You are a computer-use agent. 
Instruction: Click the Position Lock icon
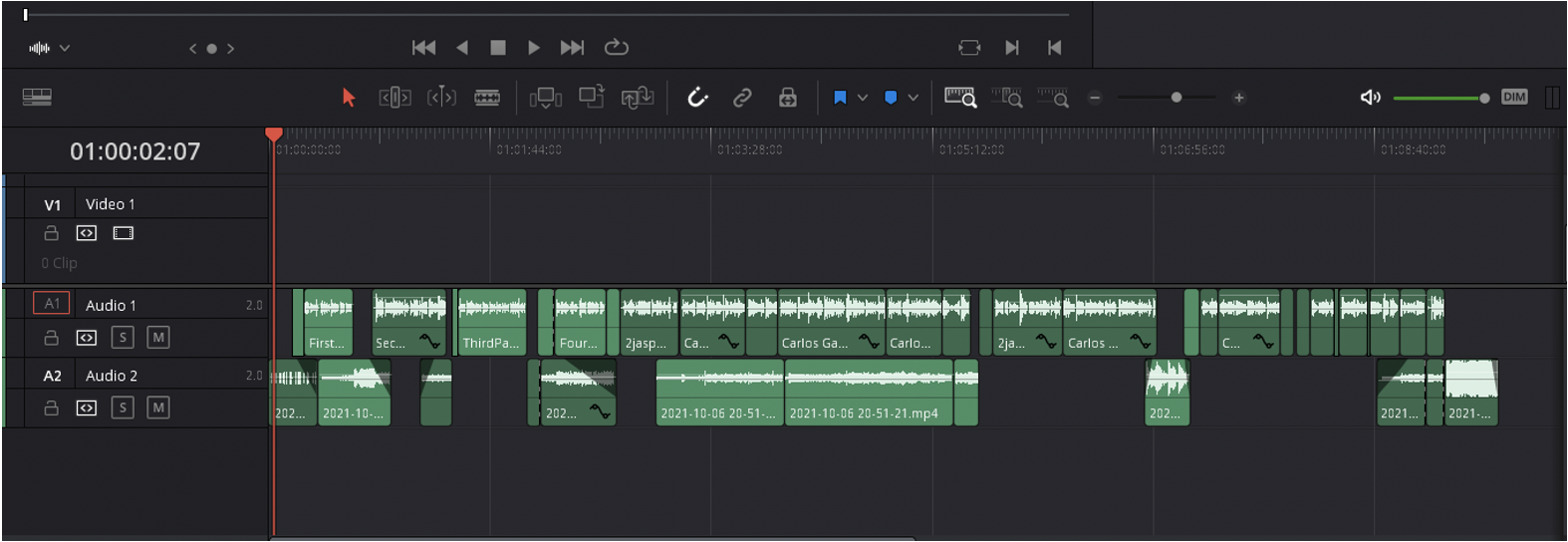(x=787, y=98)
